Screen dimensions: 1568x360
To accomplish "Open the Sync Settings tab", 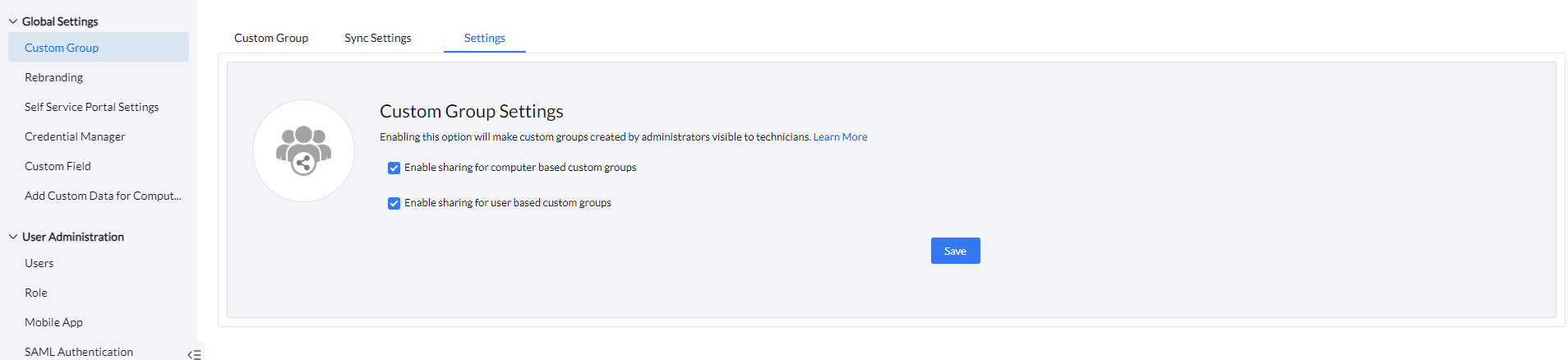I will tap(378, 38).
